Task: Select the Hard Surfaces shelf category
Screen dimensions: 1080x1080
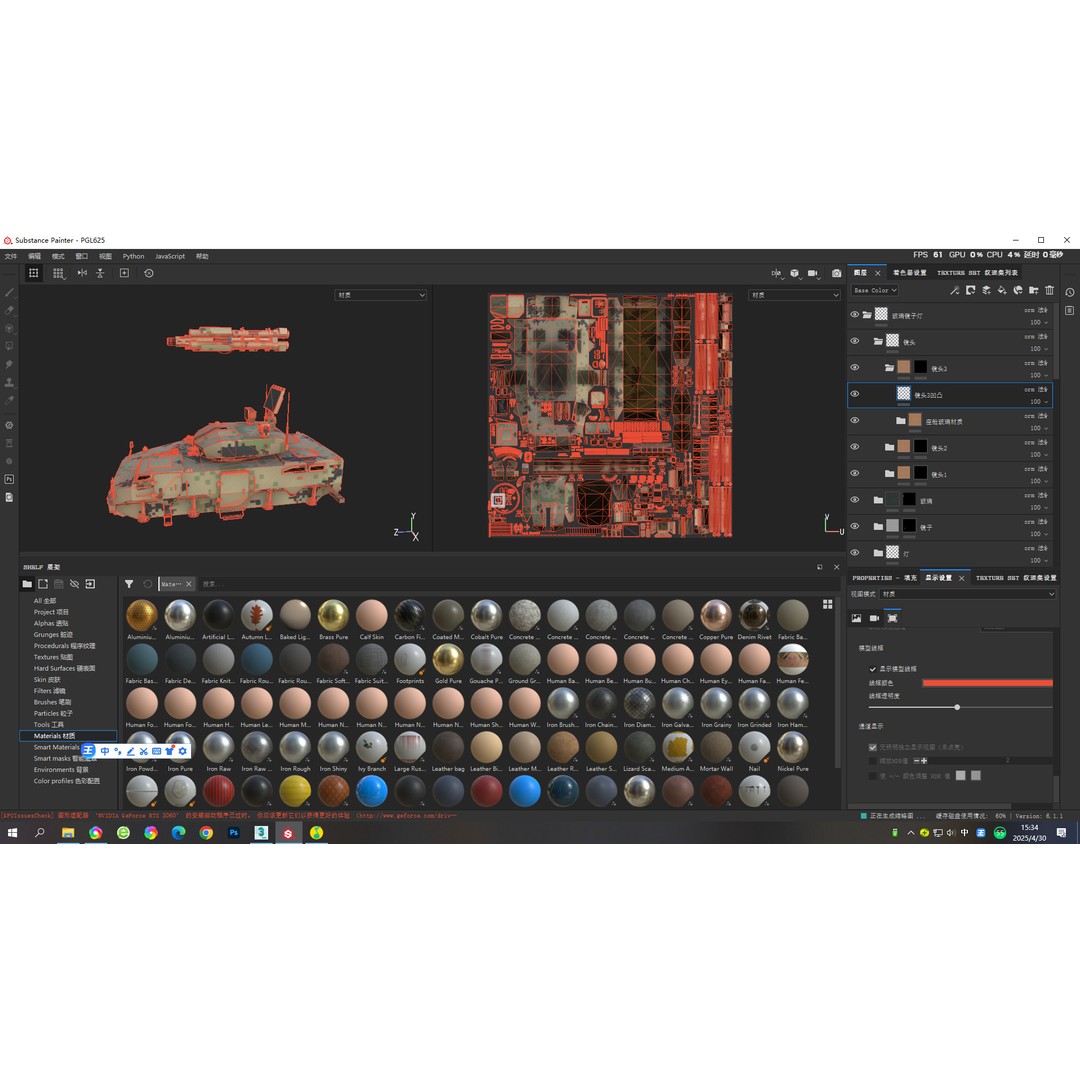Action: 65,668
